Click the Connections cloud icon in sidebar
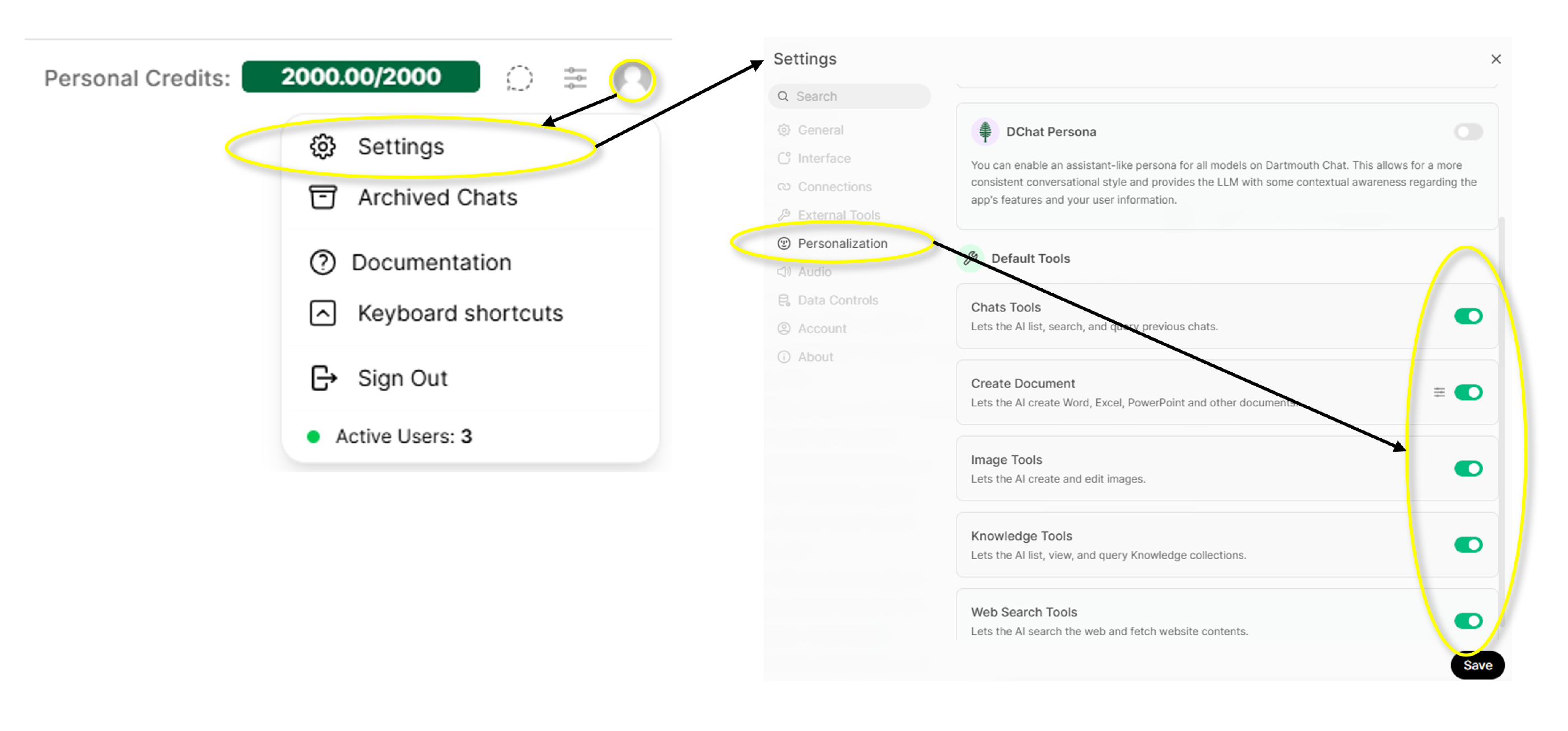Screen dimensions: 1568x731 pos(784,187)
